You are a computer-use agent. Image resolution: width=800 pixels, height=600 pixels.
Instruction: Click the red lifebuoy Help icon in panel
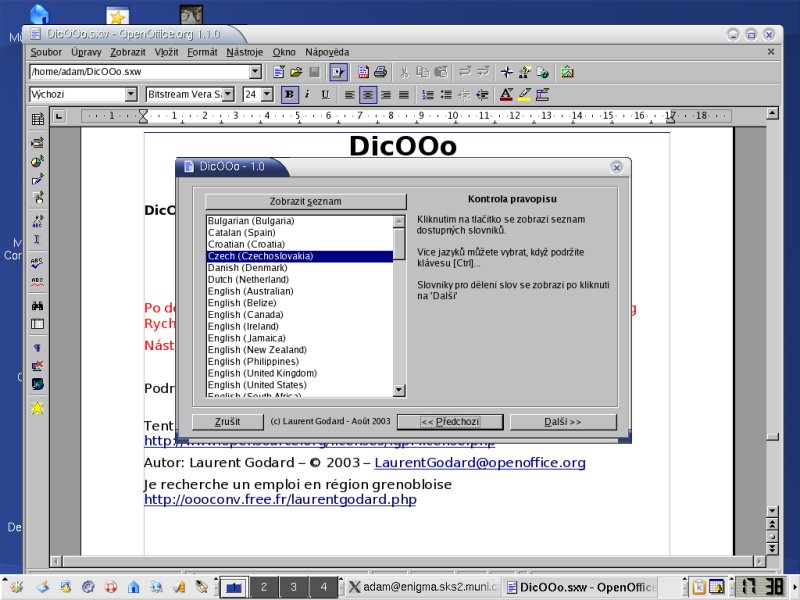coord(111,587)
